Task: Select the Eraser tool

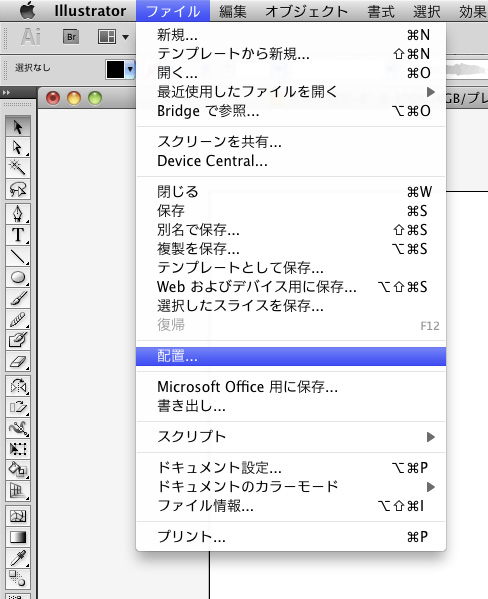Action: point(18,361)
